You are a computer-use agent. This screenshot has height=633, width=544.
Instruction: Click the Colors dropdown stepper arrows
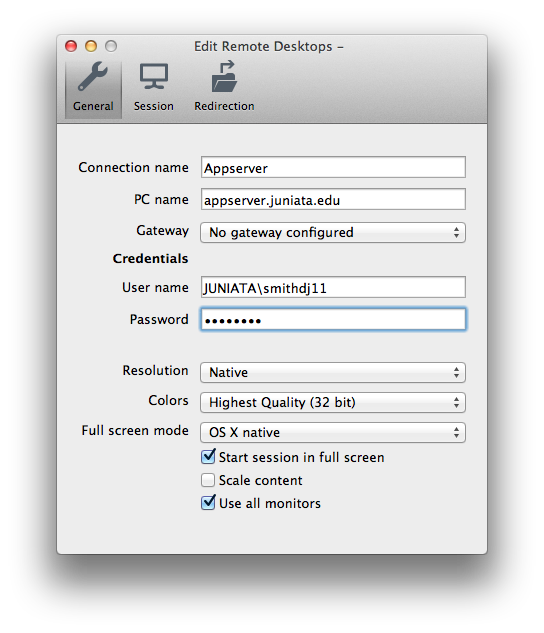coord(456,402)
